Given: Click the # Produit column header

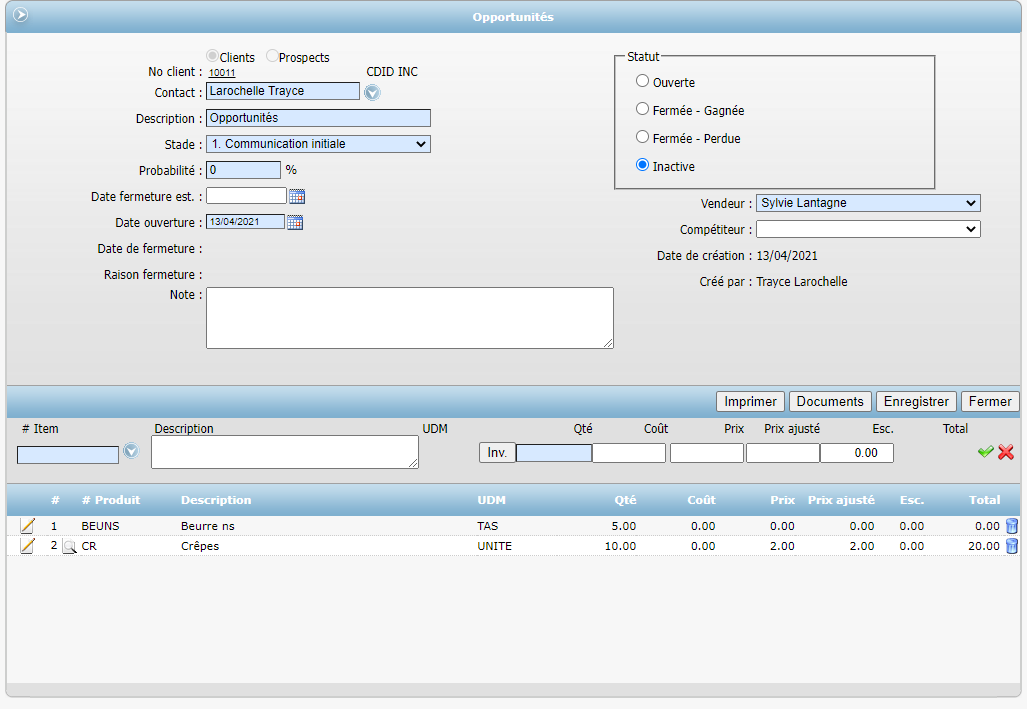Looking at the screenshot, I should click(x=111, y=500).
